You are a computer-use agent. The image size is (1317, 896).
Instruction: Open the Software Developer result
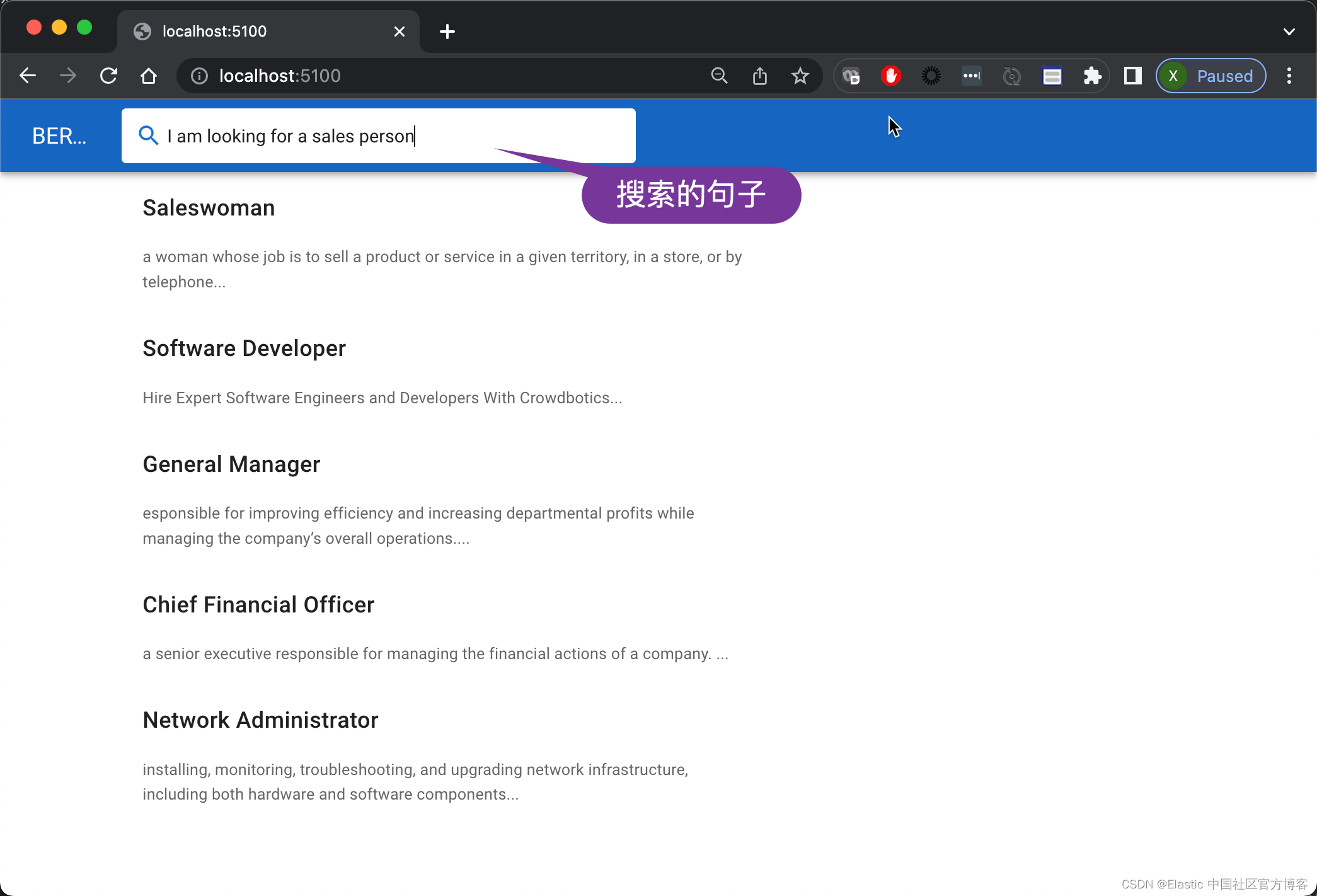point(244,348)
